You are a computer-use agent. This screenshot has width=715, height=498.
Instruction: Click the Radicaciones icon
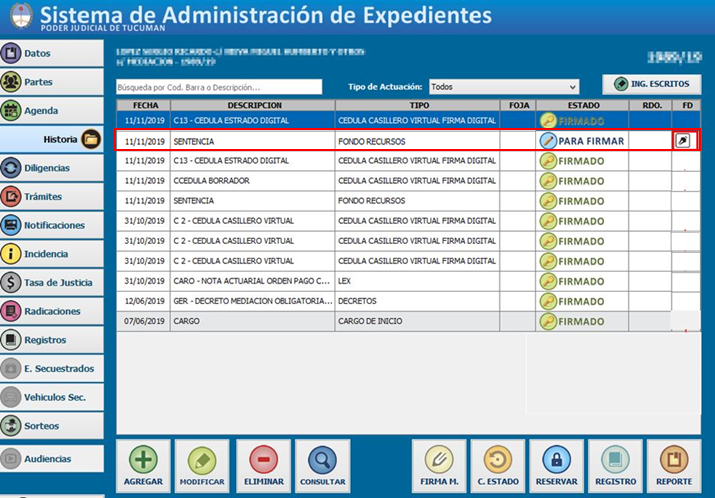[x=11, y=311]
